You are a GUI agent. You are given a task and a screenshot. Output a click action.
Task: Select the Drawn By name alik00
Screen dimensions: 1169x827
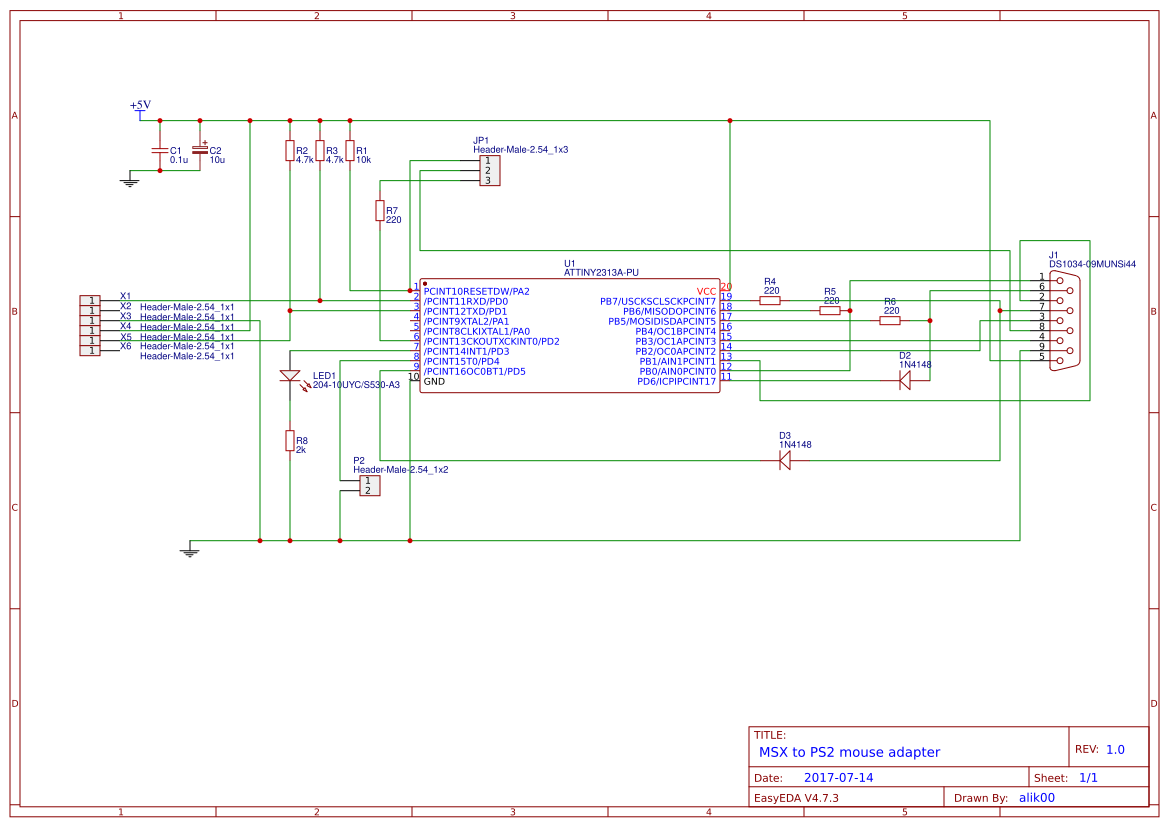tap(1036, 798)
